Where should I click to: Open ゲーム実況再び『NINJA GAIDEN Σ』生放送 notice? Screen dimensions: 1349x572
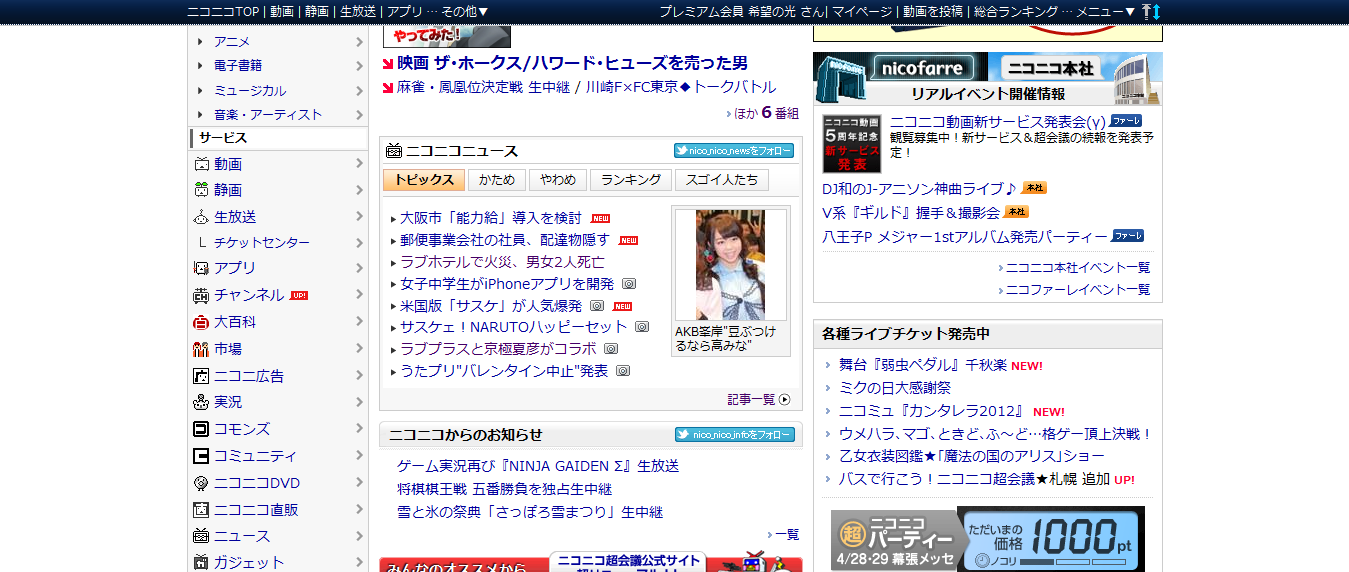(x=538, y=466)
